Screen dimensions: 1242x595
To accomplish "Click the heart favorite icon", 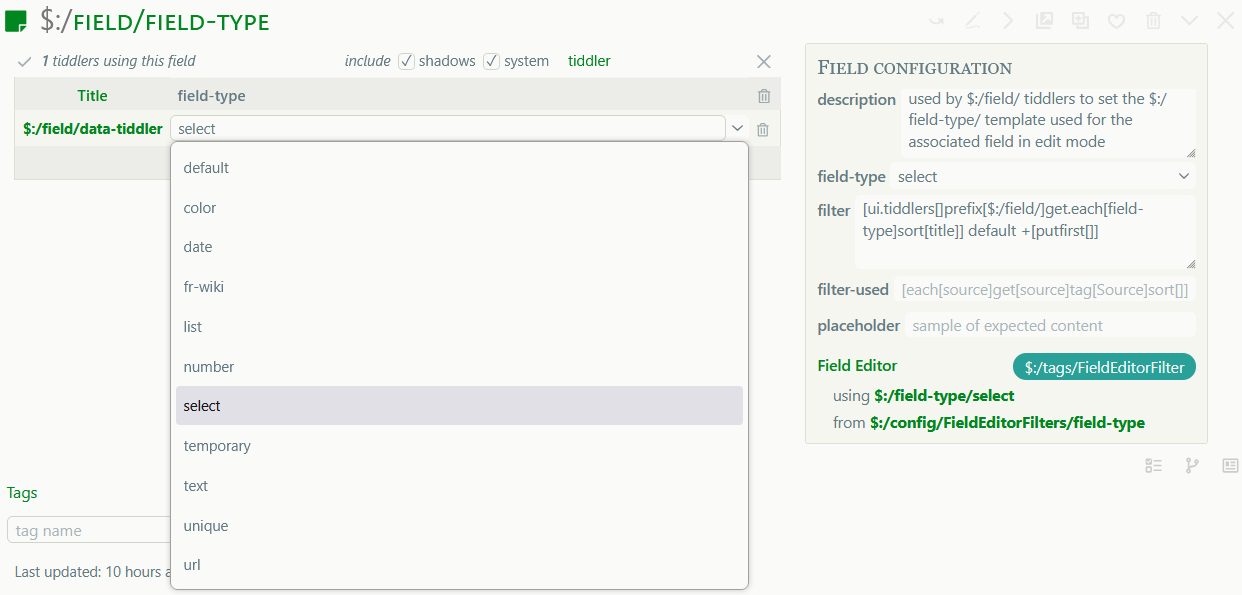I will coord(1117,21).
